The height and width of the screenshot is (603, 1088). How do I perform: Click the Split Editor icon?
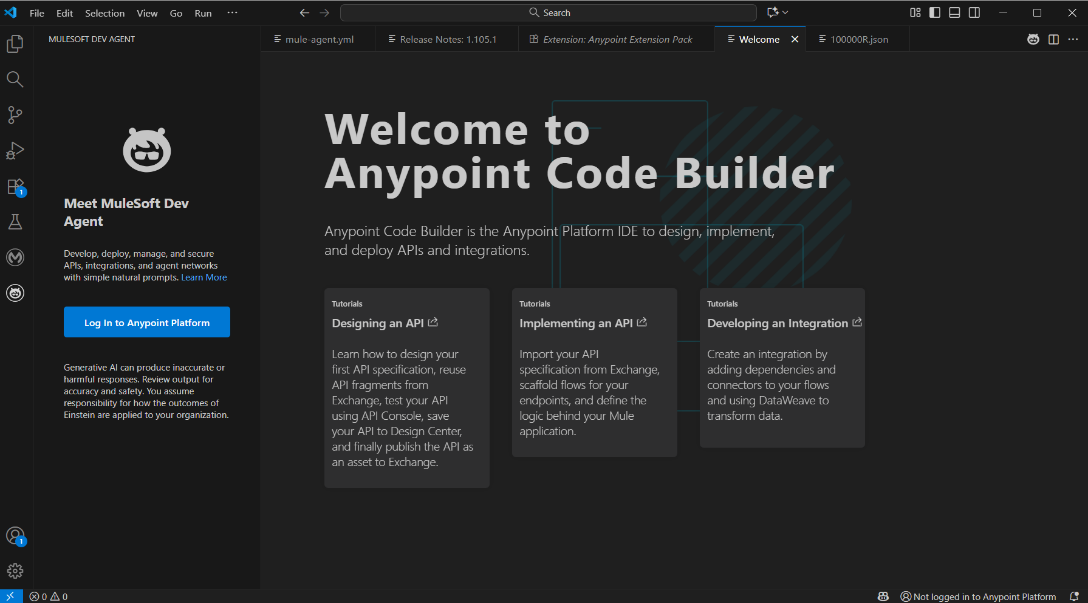point(1053,40)
